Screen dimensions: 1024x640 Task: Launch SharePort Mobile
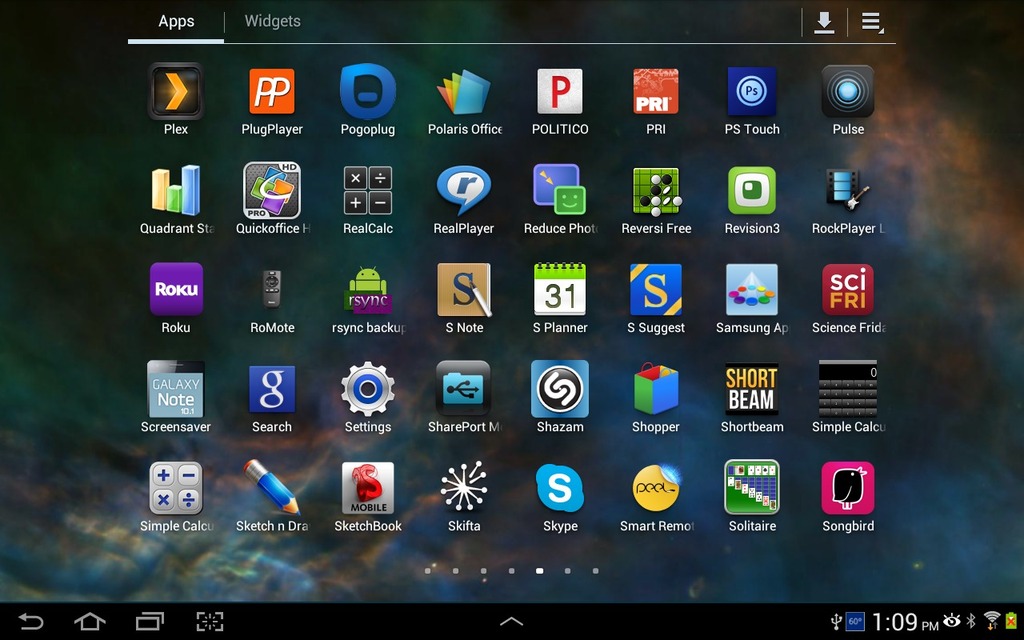point(464,389)
